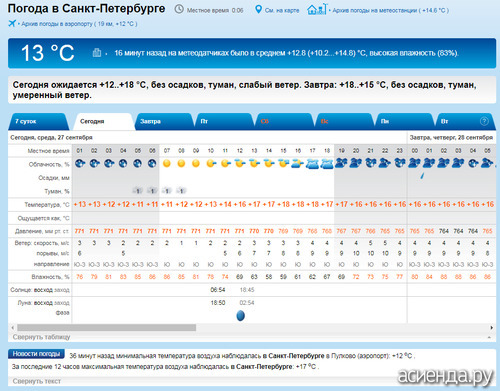The width and height of the screenshot is (500, 391).
Task: Switch to the Завтра tab
Action: [150, 121]
